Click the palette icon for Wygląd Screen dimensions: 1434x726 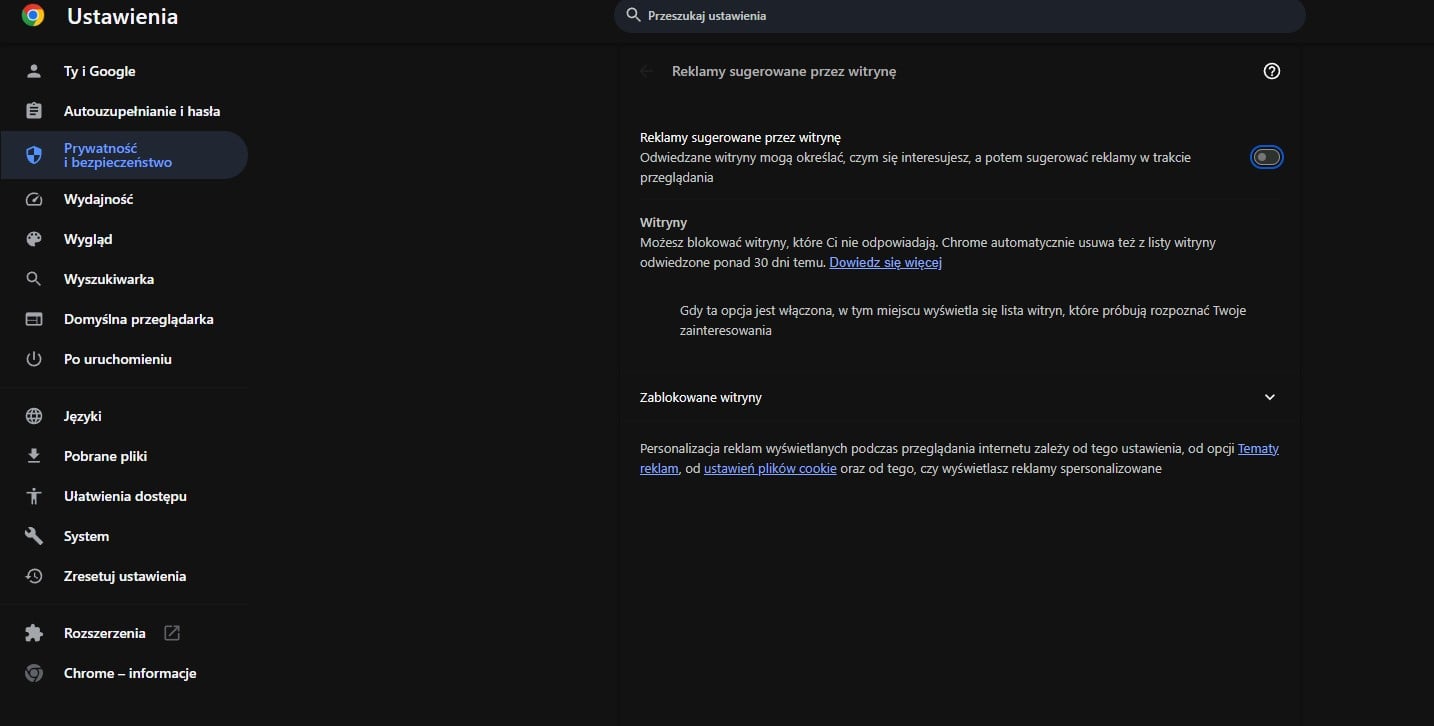(34, 239)
